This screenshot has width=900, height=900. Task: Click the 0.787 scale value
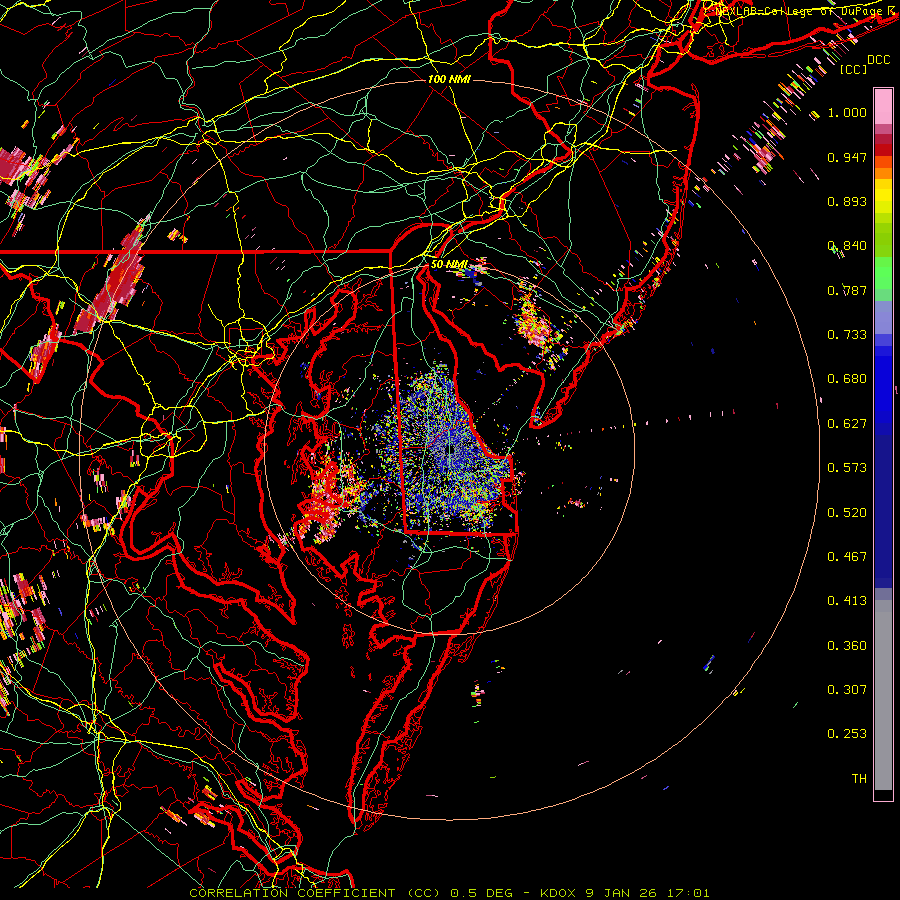[x=847, y=290]
